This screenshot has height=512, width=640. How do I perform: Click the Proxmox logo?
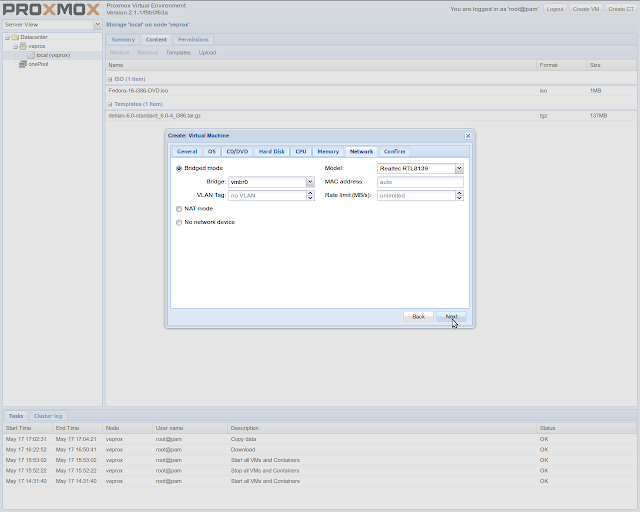pos(51,9)
